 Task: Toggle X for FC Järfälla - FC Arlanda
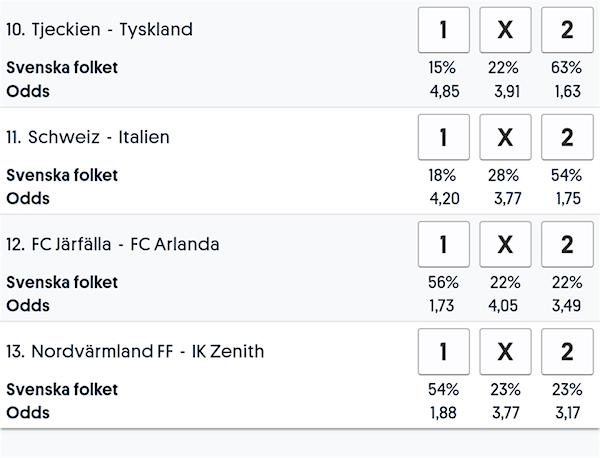click(x=505, y=244)
